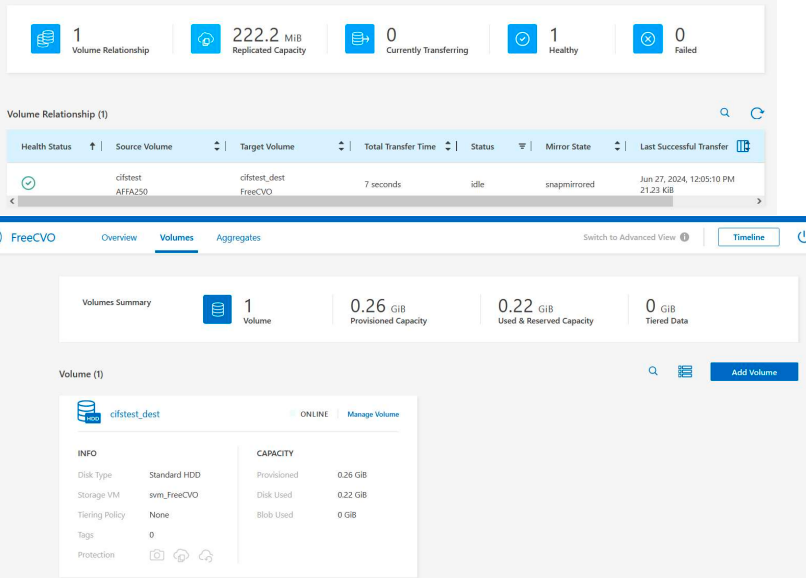Click the Last Successful Transfer column header
This screenshot has height=578, width=806.
tap(684, 147)
